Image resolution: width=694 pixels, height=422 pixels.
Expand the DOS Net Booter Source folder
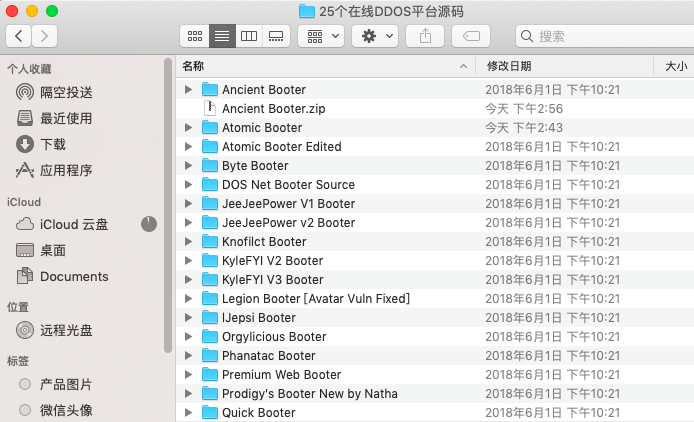(x=189, y=185)
